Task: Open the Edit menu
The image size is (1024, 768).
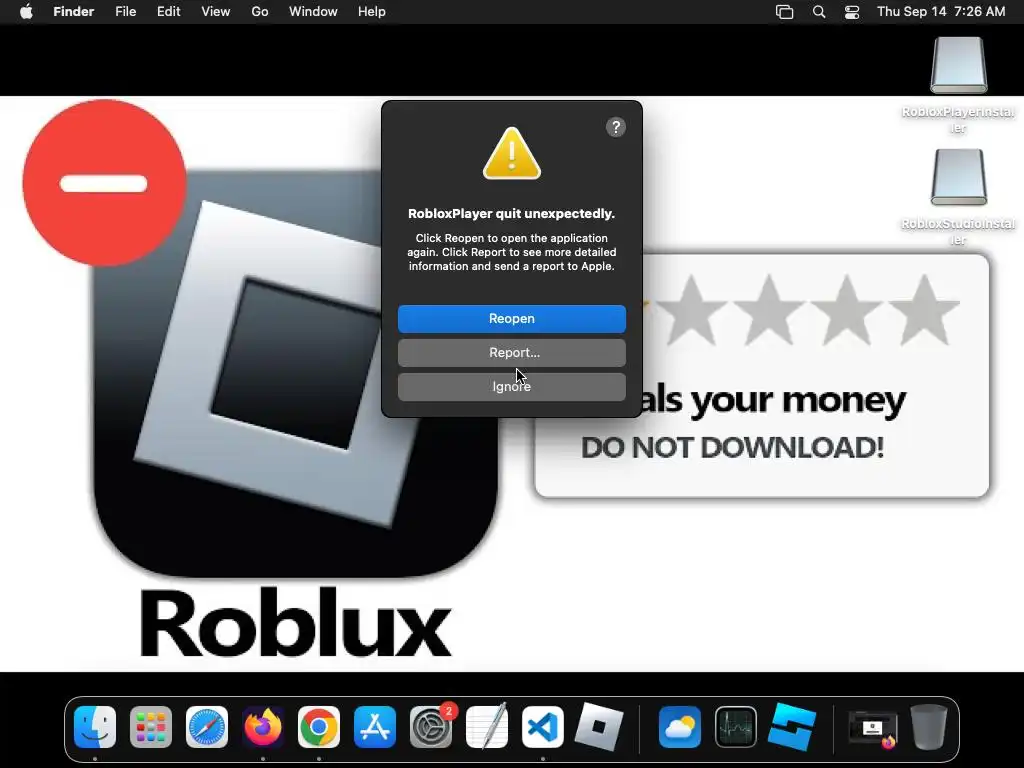Action: point(168,12)
